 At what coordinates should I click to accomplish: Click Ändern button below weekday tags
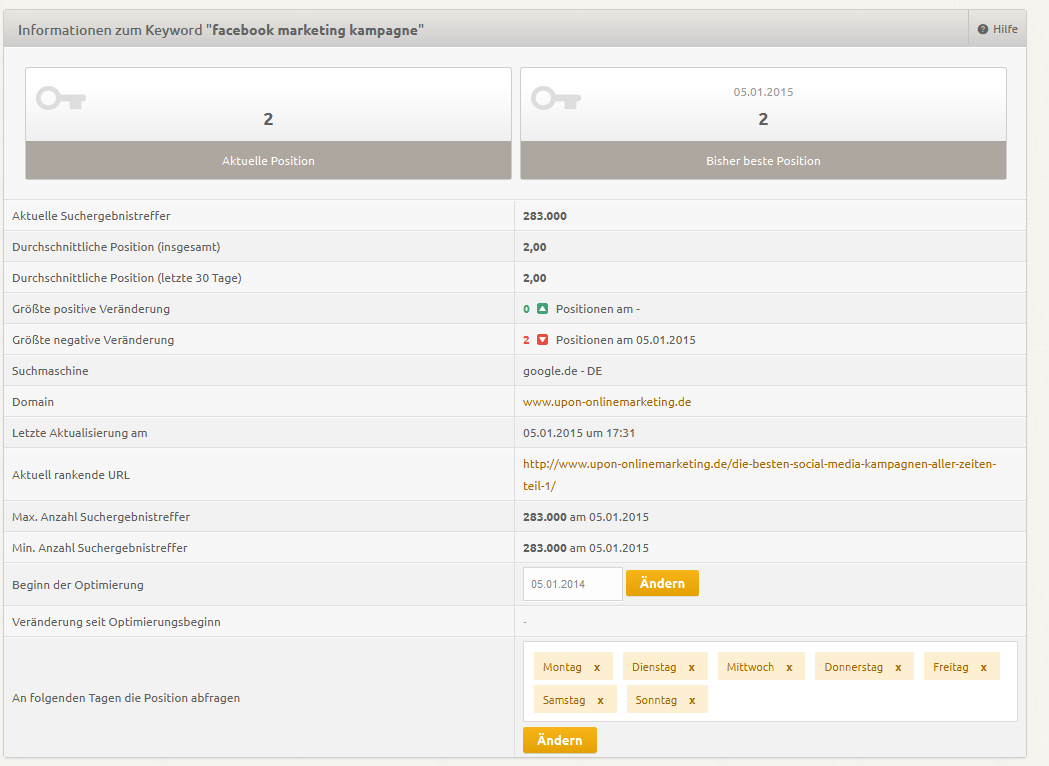point(559,740)
